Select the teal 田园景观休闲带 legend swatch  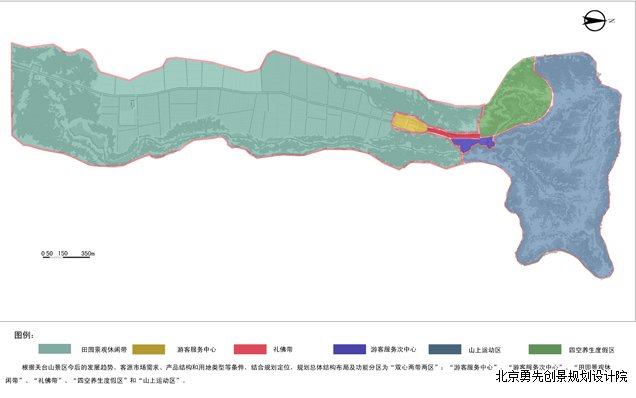[55, 349]
